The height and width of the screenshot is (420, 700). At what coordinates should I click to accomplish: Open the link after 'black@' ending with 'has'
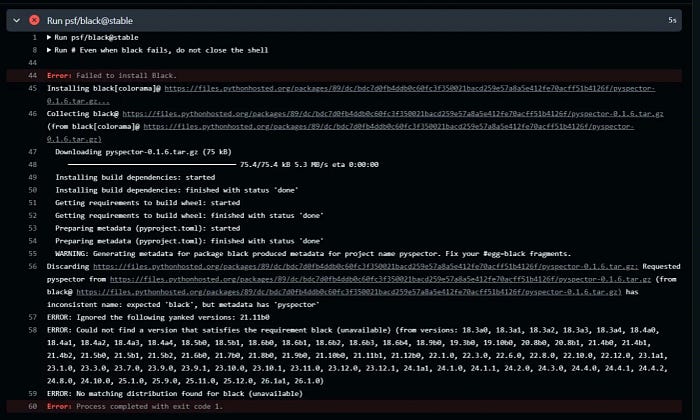point(349,292)
